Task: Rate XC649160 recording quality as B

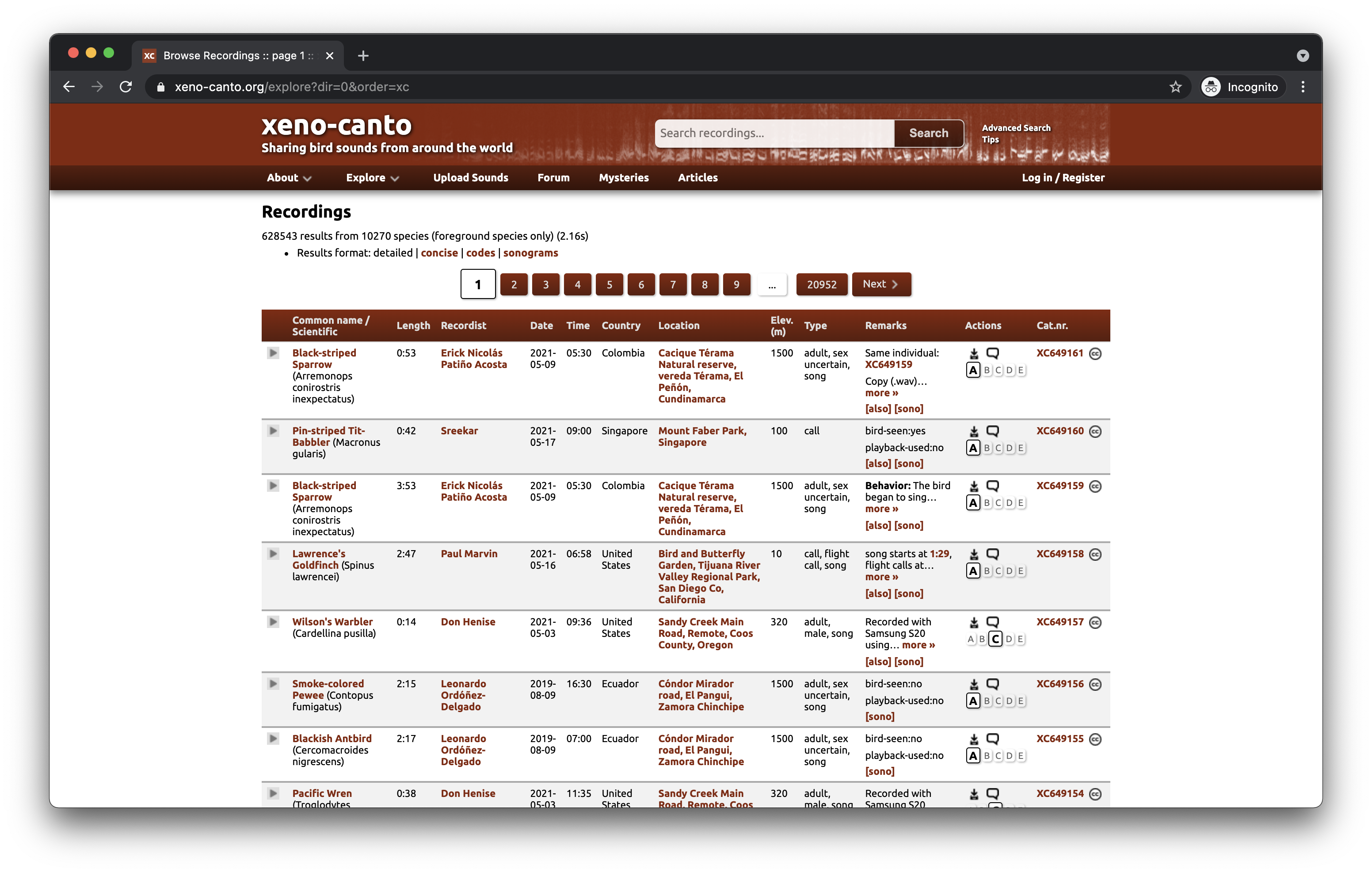Action: [x=987, y=448]
